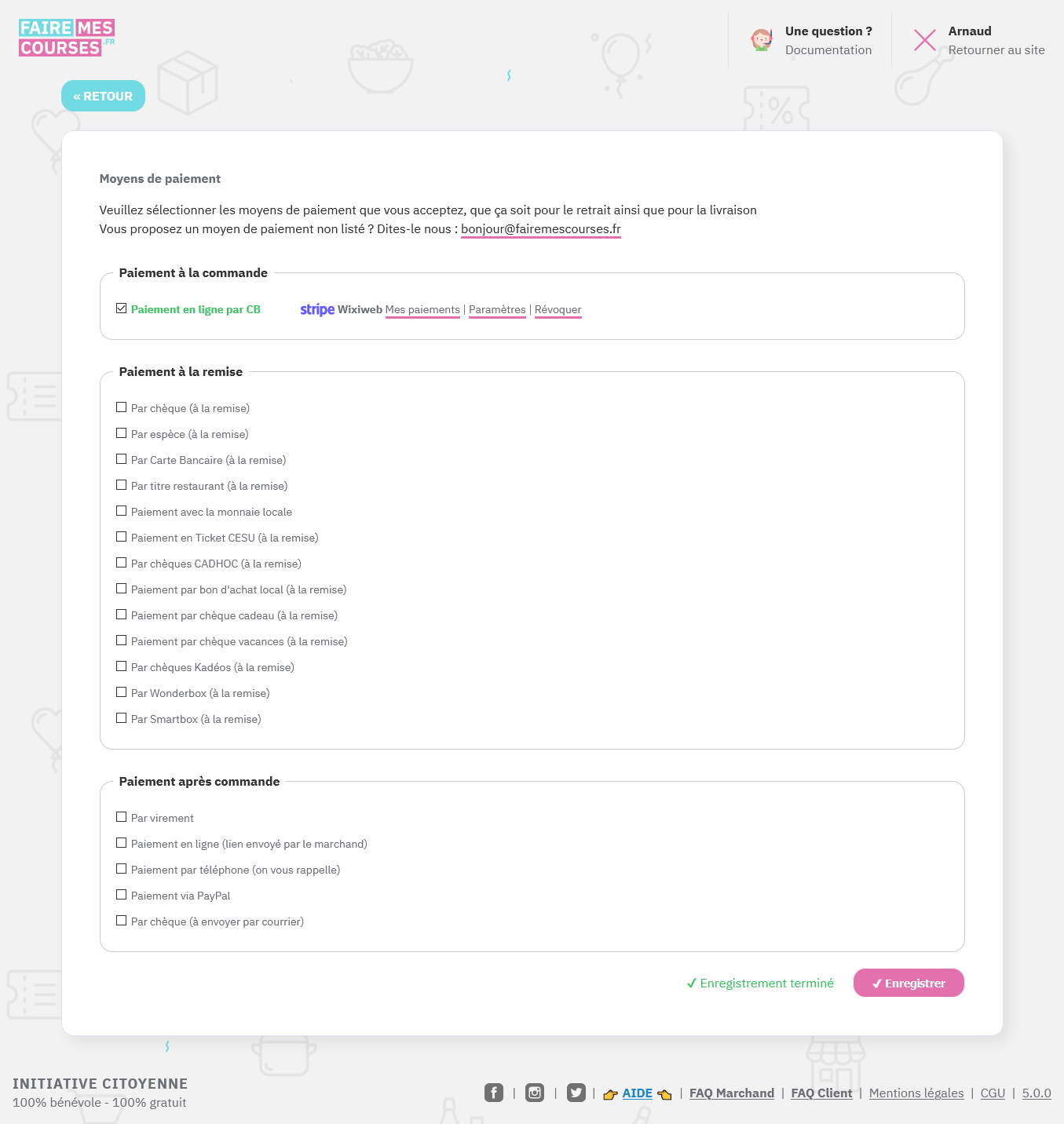The width and height of the screenshot is (1064, 1124).
Task: Open the Twitter icon in footer
Action: [576, 1093]
